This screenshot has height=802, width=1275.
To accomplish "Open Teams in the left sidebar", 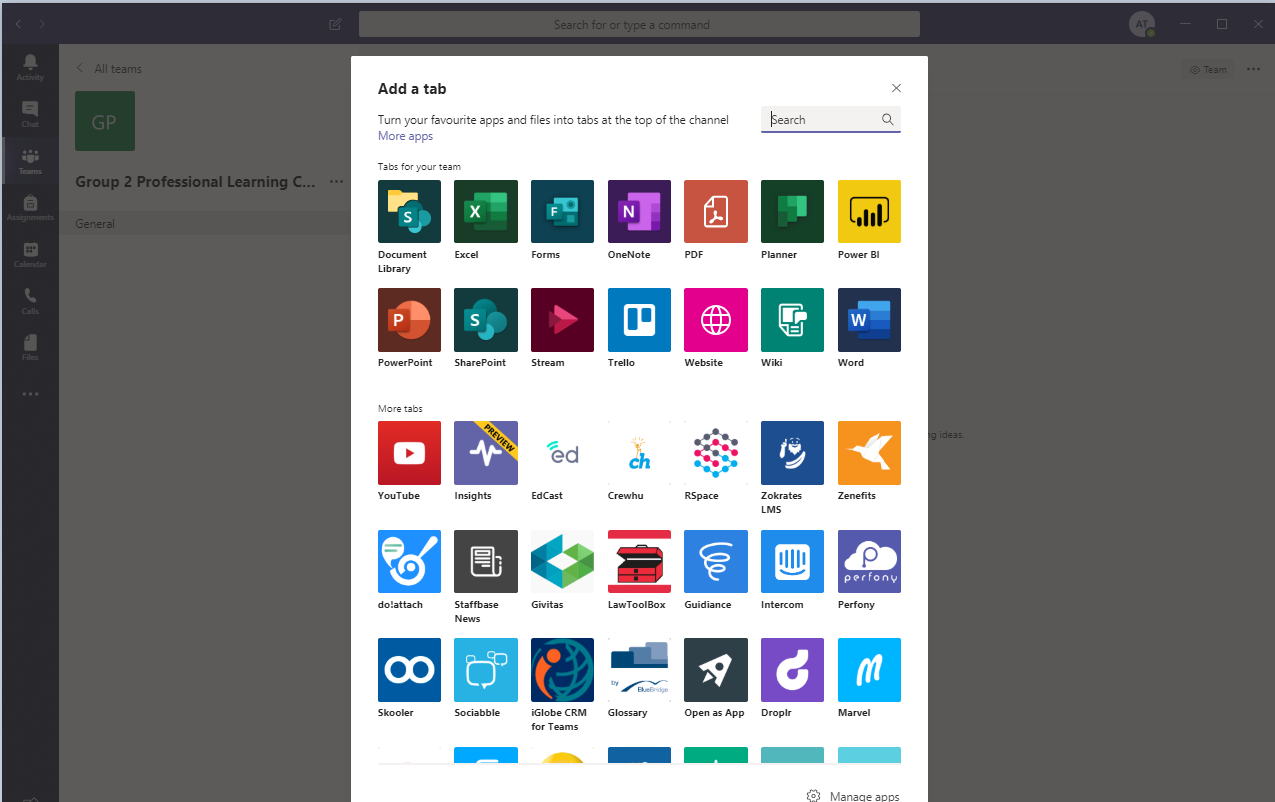I will pyautogui.click(x=30, y=161).
